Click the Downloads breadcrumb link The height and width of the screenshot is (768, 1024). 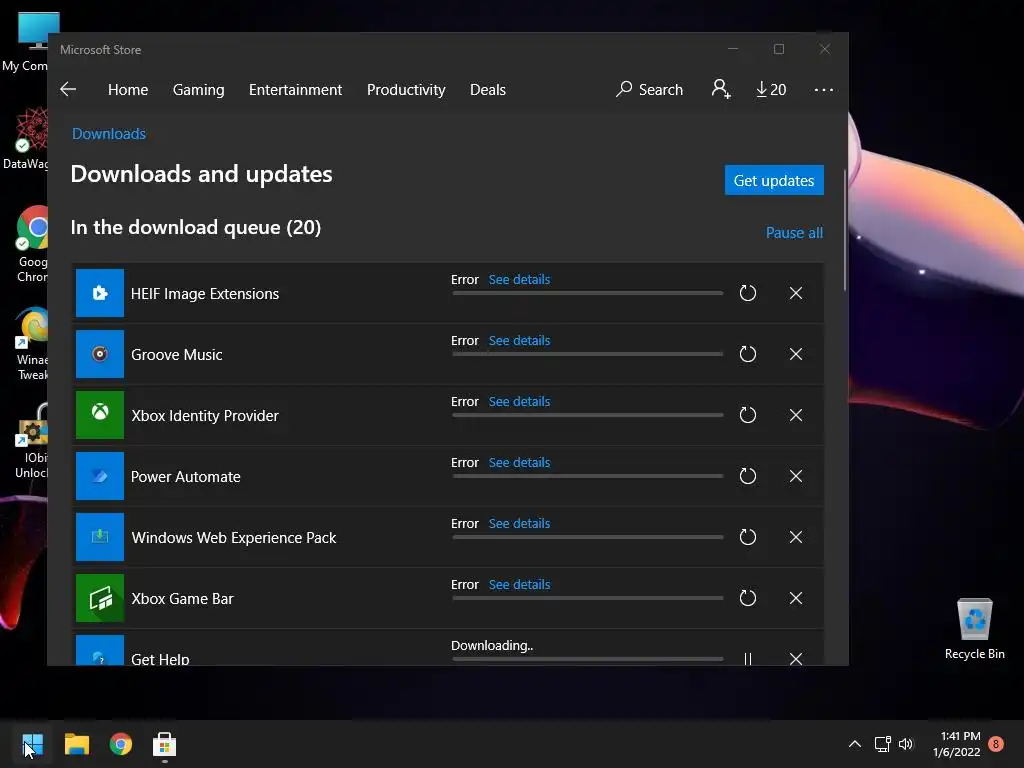(x=109, y=134)
